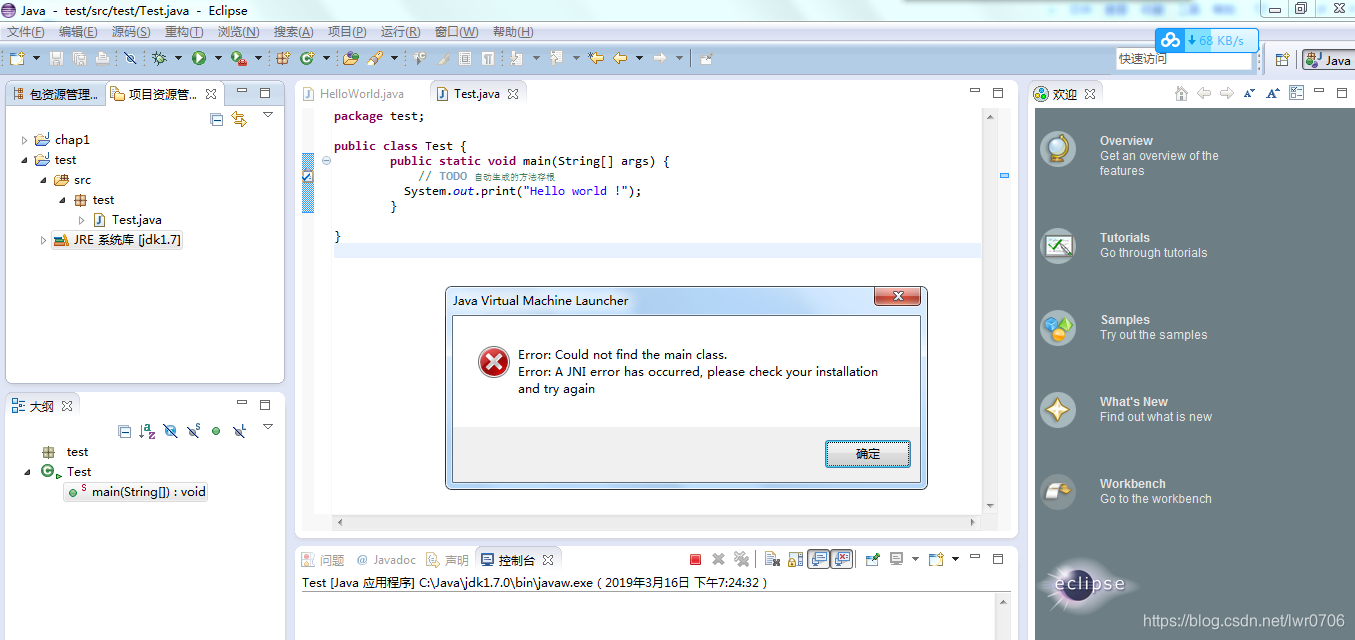Click the New Java Package icon
Image resolution: width=1355 pixels, height=640 pixels.
(x=283, y=59)
